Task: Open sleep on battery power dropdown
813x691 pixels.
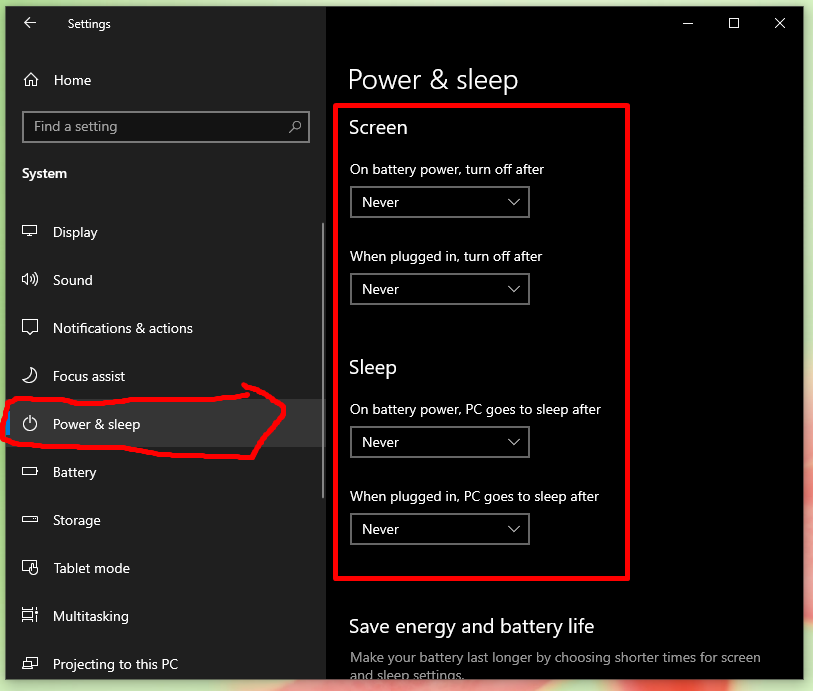Action: 440,442
